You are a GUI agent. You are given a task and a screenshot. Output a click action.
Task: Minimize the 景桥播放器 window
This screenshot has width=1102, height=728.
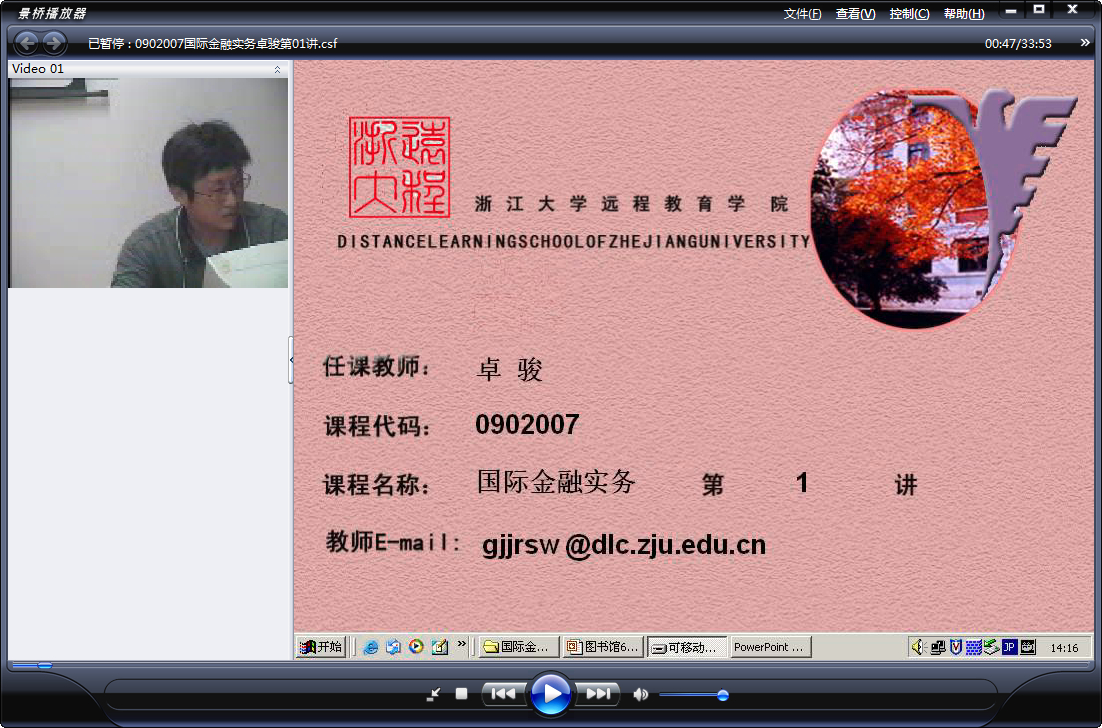[1011, 11]
